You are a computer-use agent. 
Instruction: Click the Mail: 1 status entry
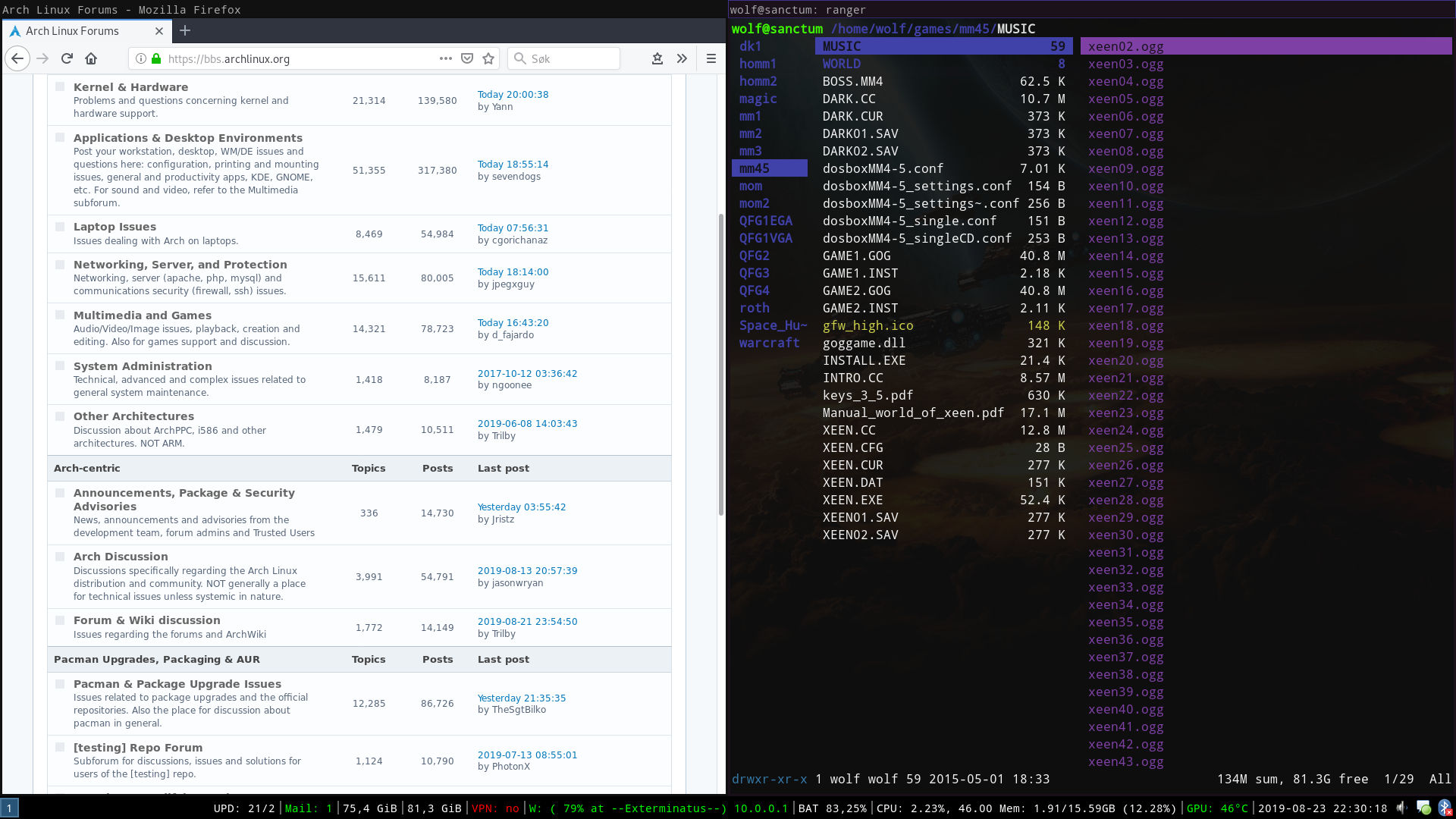click(x=309, y=808)
